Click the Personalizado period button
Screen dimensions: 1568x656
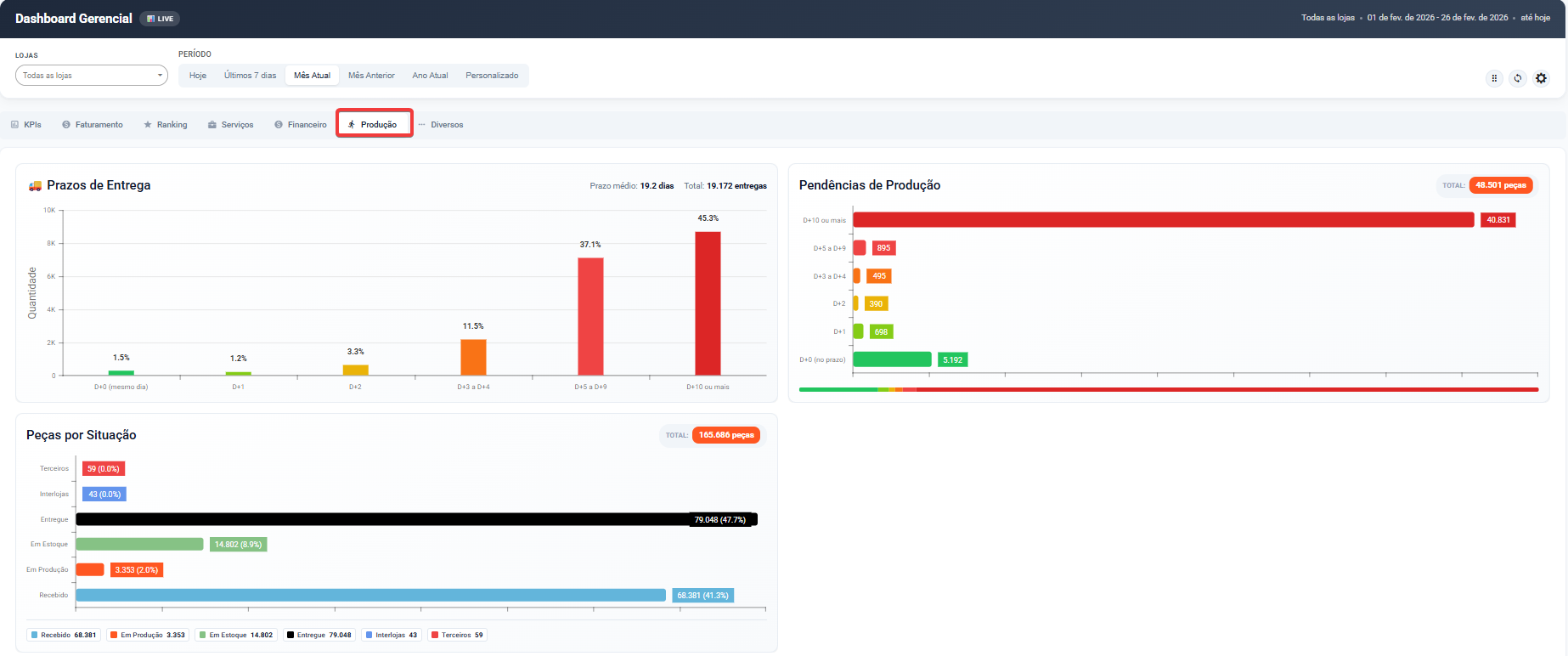(x=492, y=76)
